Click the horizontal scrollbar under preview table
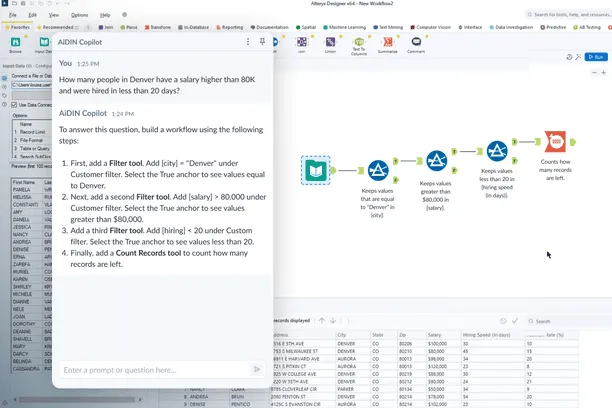The height and width of the screenshot is (408, 612). click(79, 399)
